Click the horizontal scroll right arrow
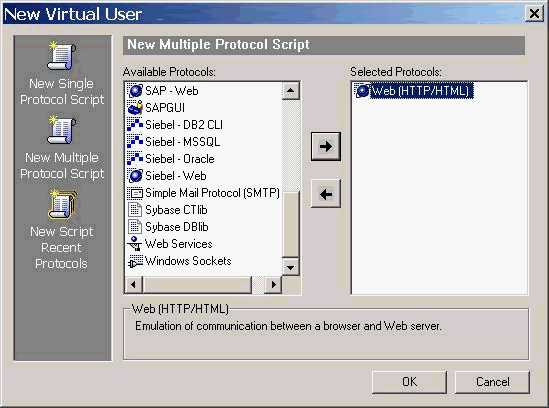The image size is (549, 408). coord(273,284)
